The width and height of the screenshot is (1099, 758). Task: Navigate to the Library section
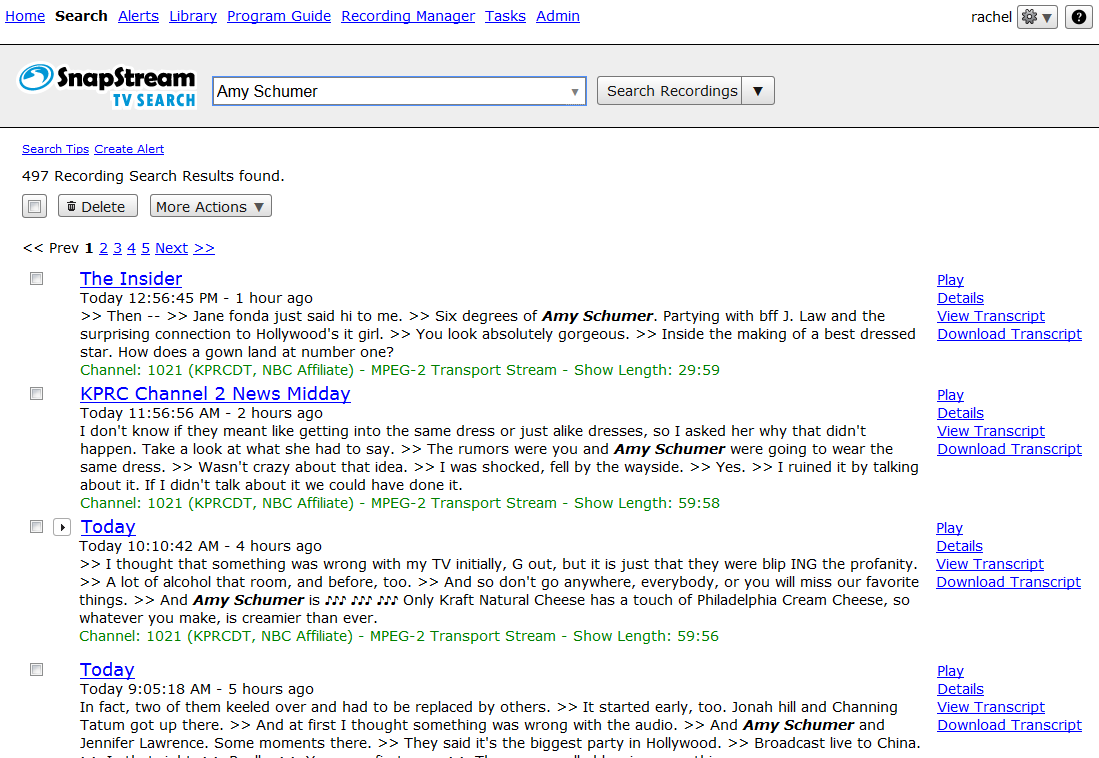(193, 16)
